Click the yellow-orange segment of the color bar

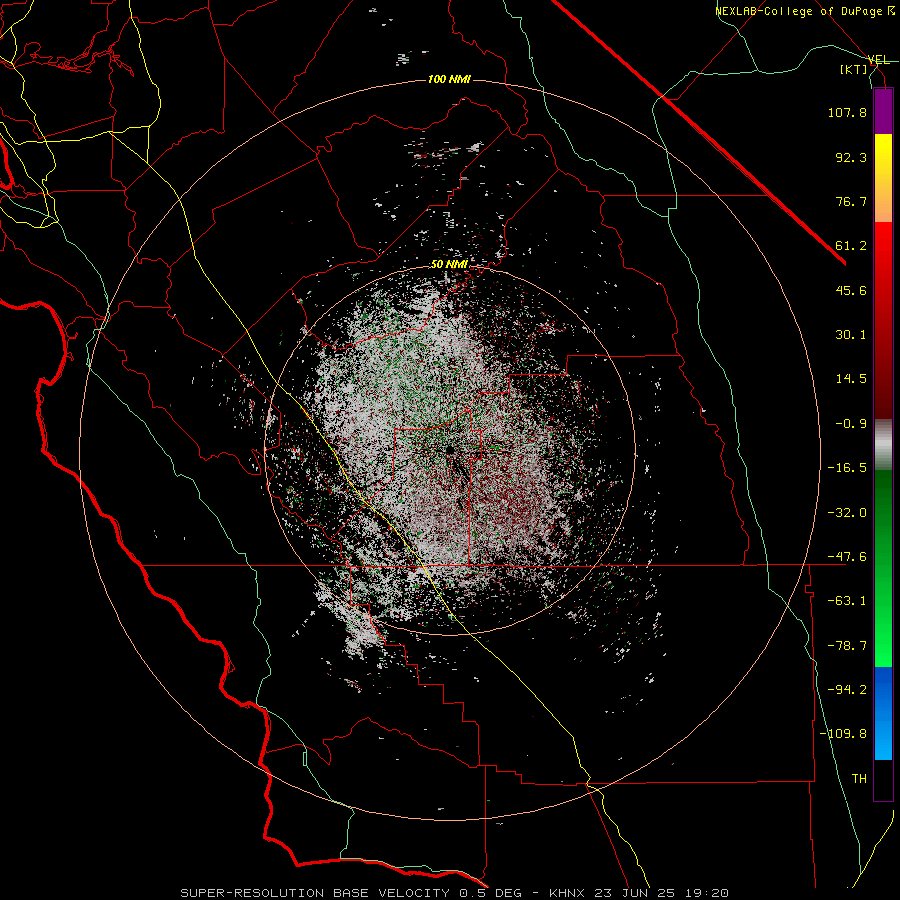point(883,178)
